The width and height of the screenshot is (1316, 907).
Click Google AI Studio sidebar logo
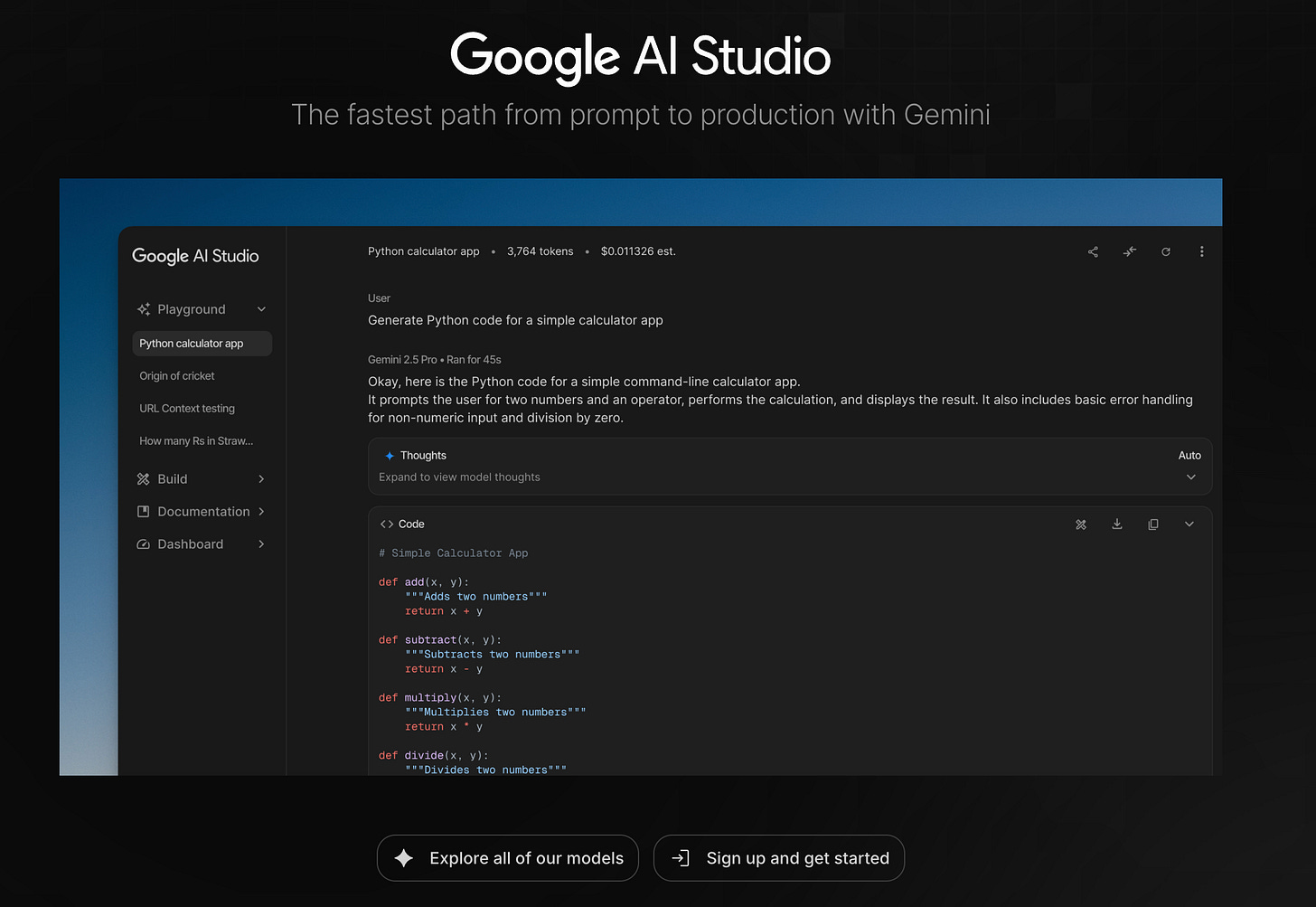[x=195, y=256]
